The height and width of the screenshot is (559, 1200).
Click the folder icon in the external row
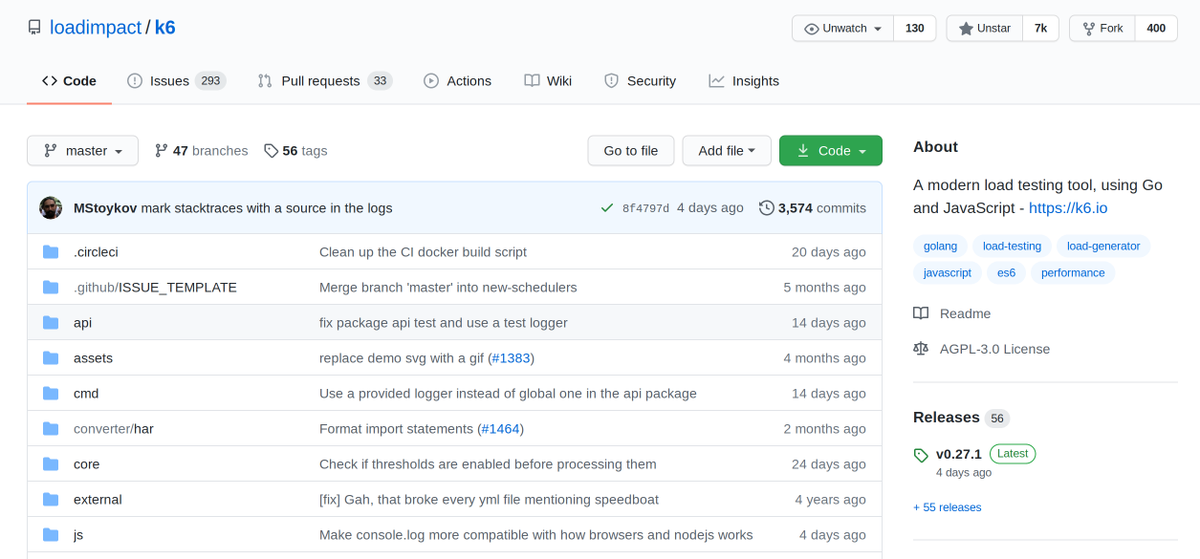[51, 499]
